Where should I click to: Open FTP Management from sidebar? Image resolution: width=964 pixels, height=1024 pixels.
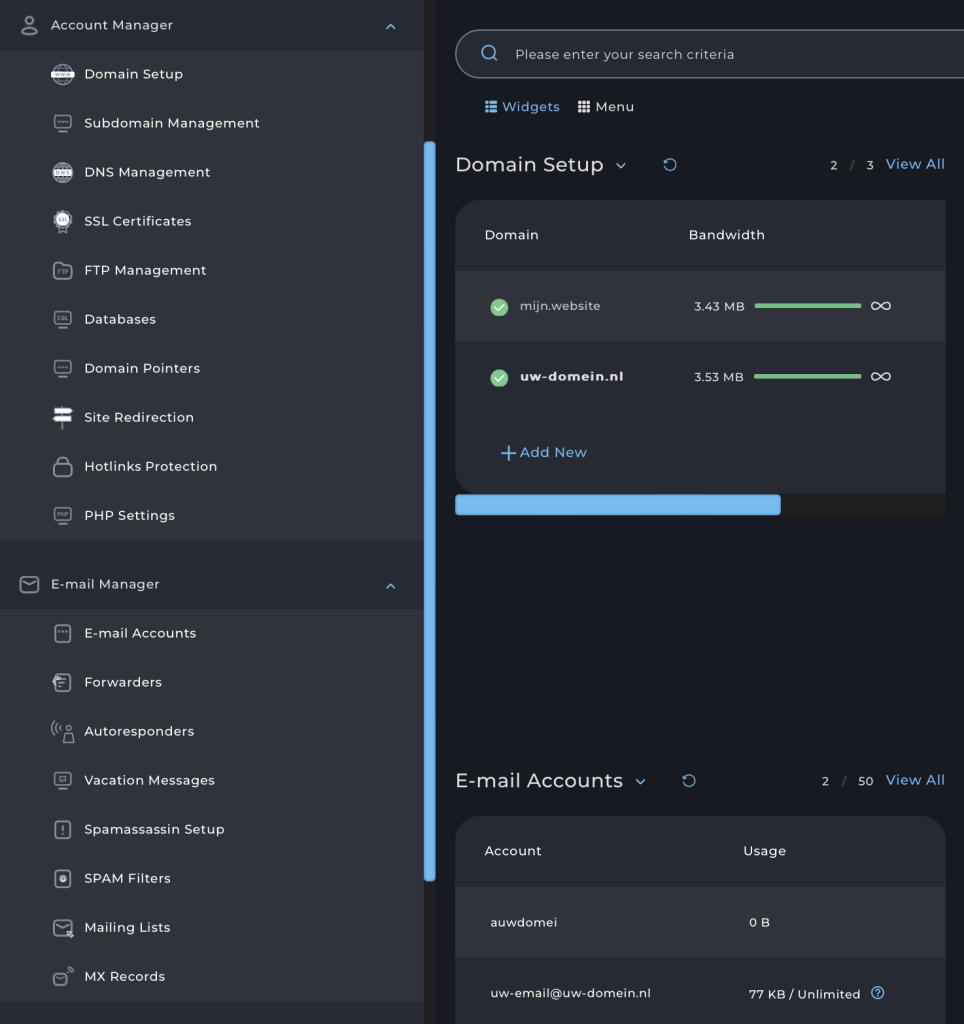tap(61, 270)
